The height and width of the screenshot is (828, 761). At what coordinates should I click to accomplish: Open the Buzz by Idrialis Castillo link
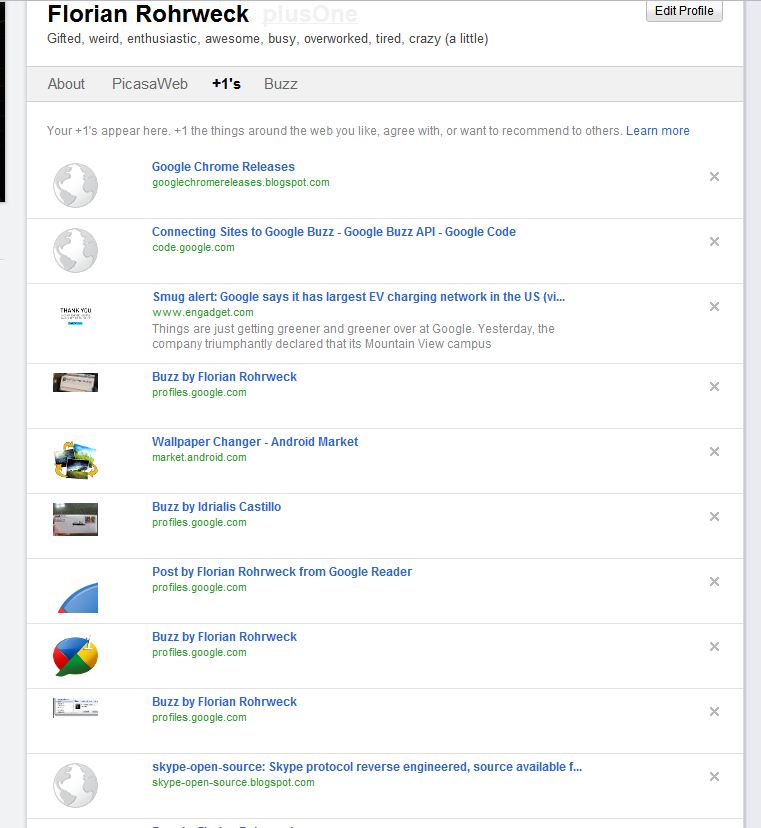(x=217, y=506)
